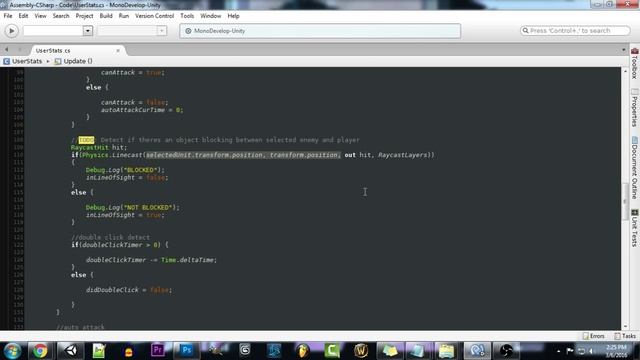
Task: Open Camtasia green C icon in taskbar
Action: pos(332,351)
